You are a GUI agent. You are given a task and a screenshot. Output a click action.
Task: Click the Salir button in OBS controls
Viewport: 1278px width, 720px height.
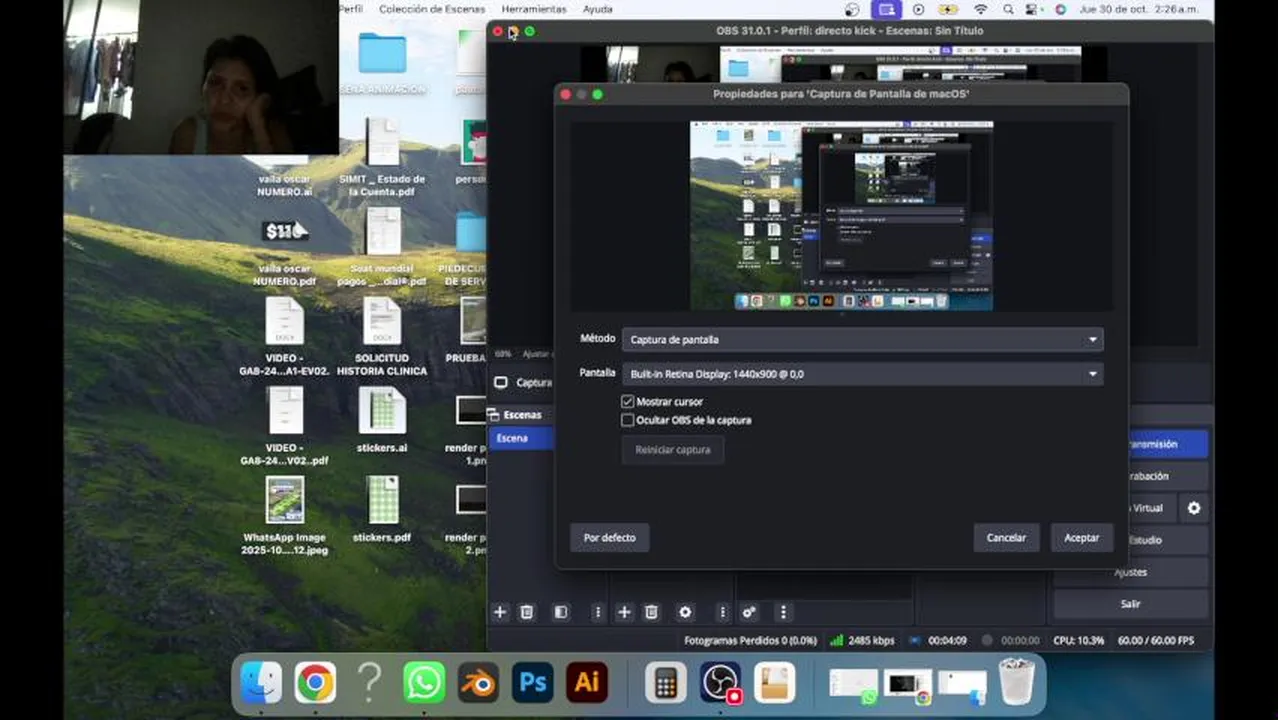tap(1130, 604)
